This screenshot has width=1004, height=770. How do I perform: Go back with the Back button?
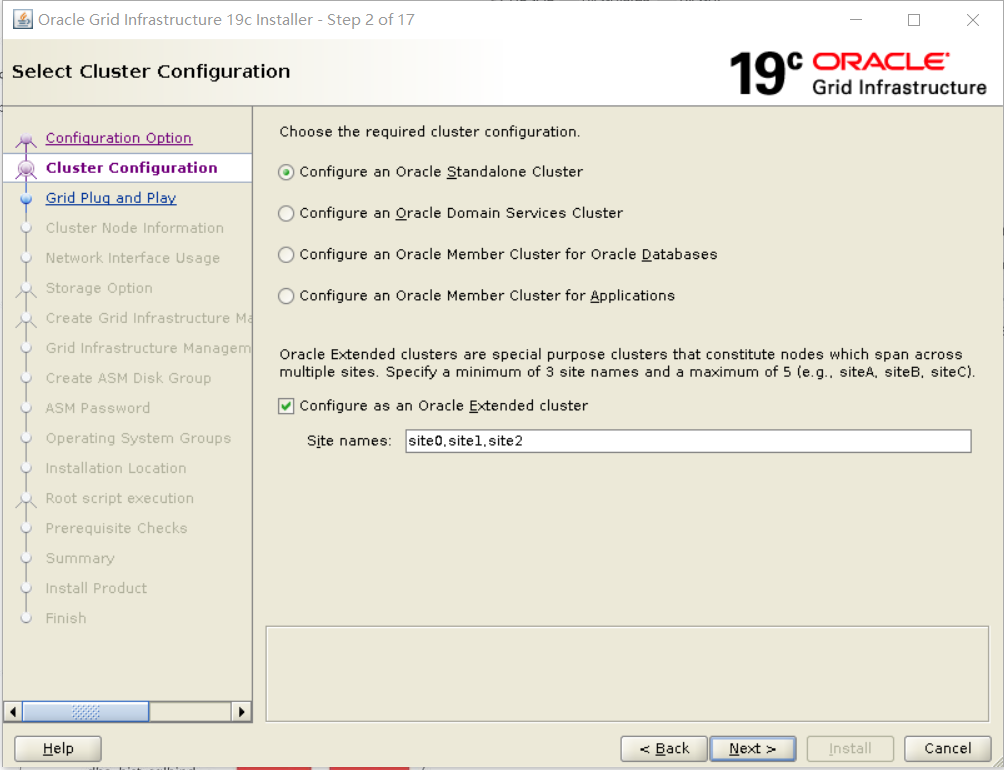pyautogui.click(x=664, y=748)
